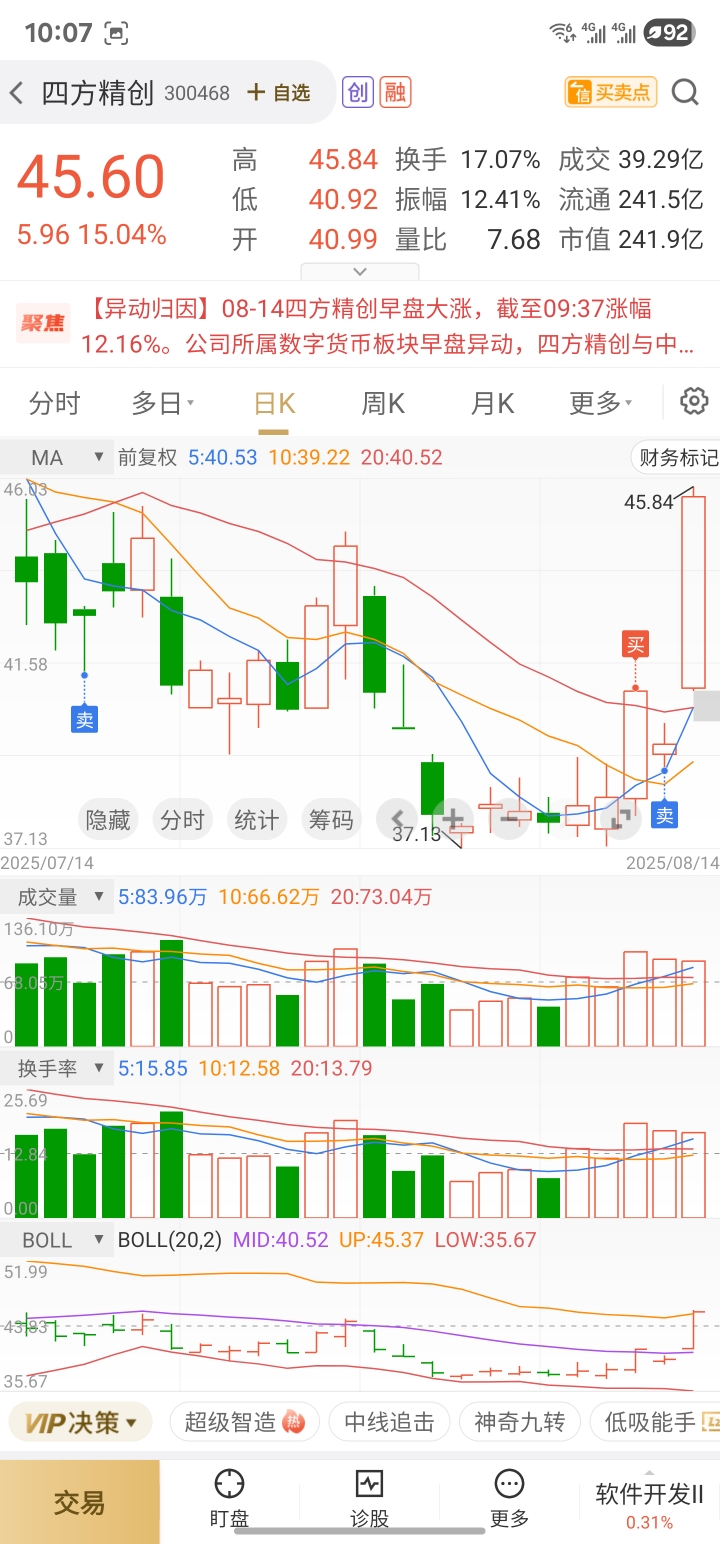Select the 低吸能手 indicator chip
720x1544 pixels.
(655, 1422)
